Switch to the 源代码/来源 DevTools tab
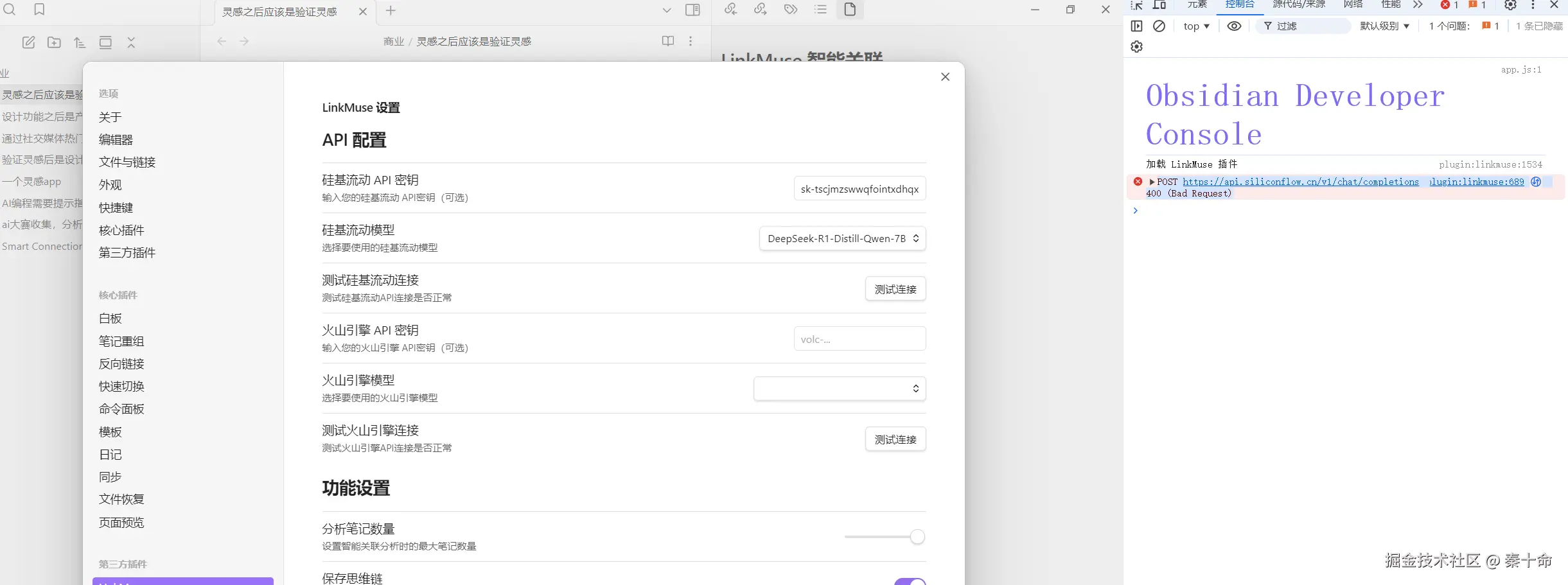The width and height of the screenshot is (1568, 585). tap(1299, 4)
